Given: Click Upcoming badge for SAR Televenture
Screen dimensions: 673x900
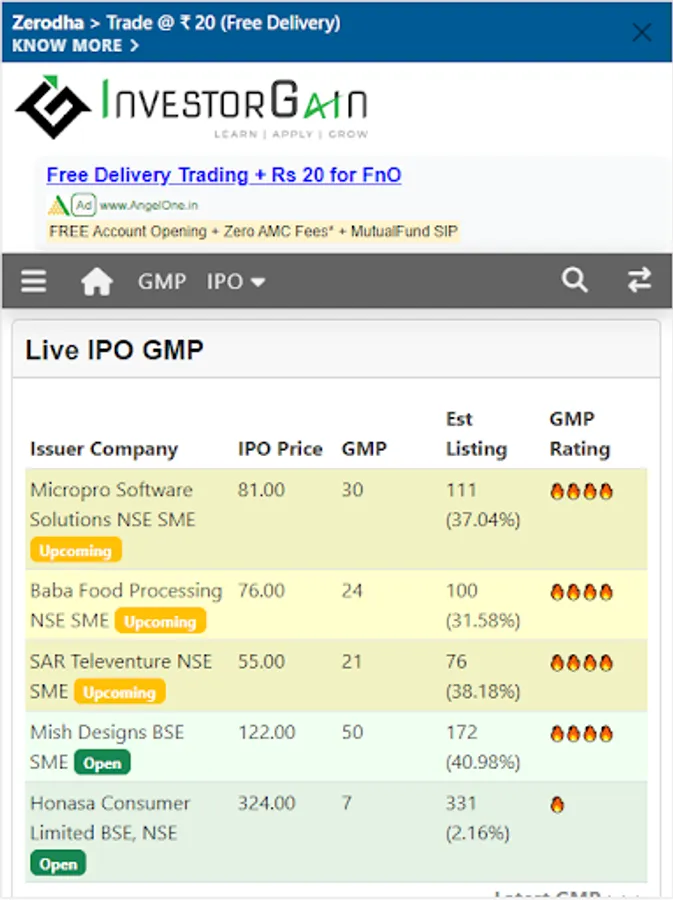Looking at the screenshot, I should (x=120, y=692).
